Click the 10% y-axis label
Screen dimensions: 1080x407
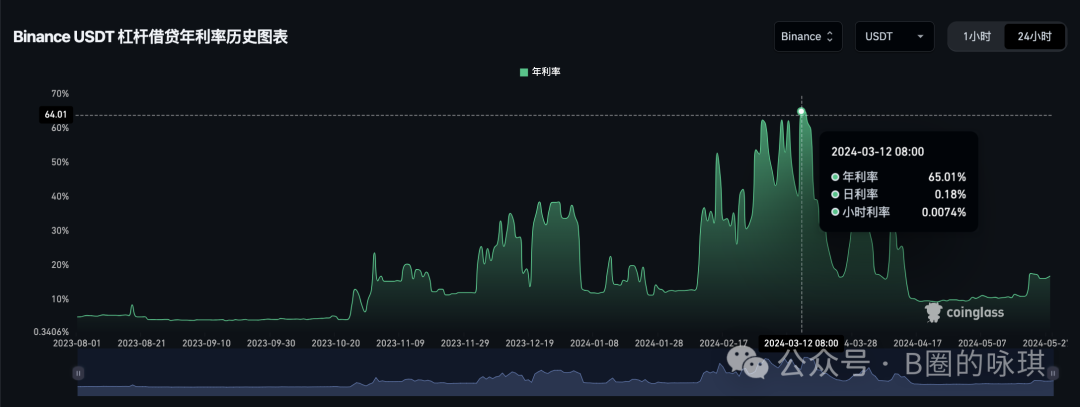coord(60,299)
